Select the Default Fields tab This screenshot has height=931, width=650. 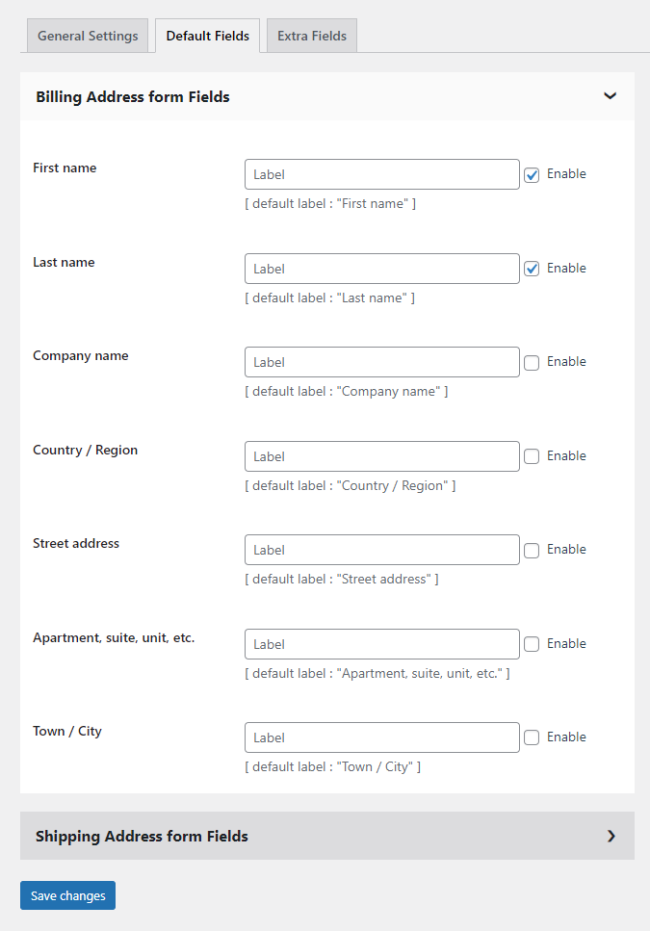pyautogui.click(x=208, y=36)
